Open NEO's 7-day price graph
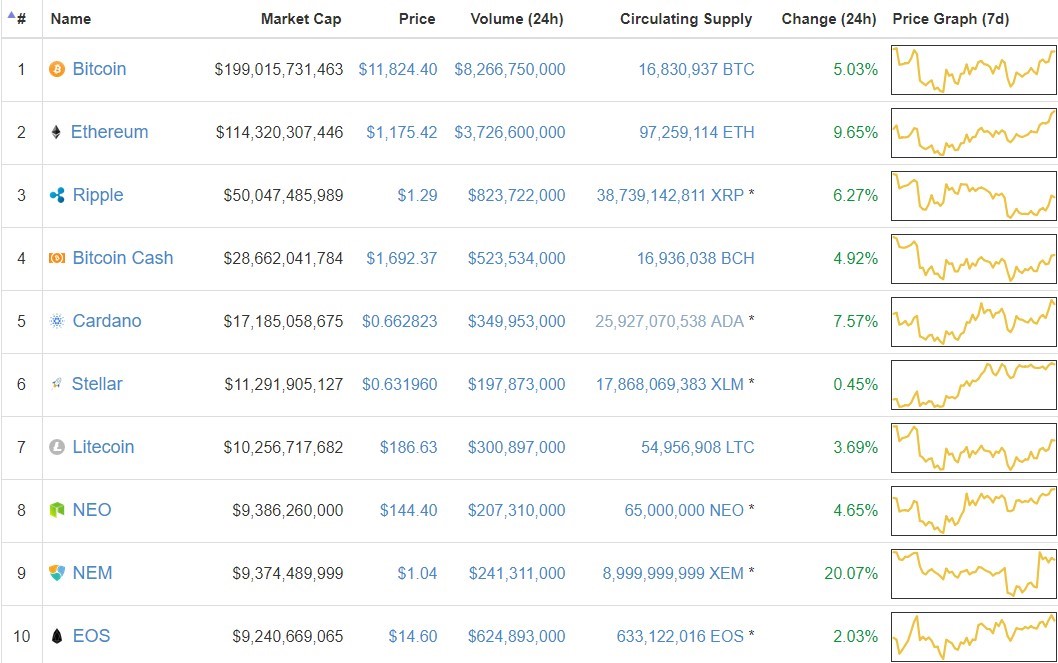 click(974, 511)
